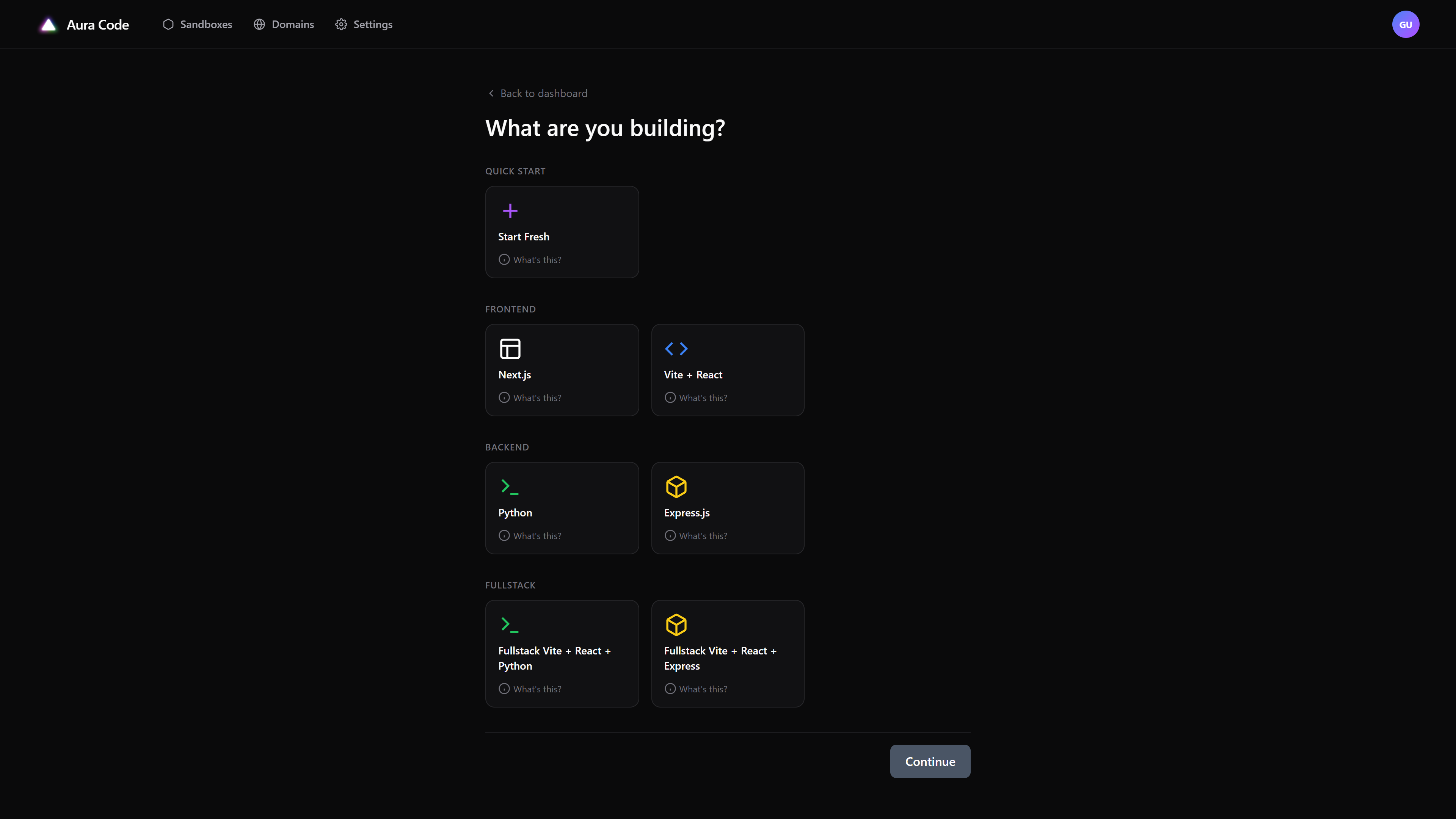
Task: Navigate to the Domains section
Action: [283, 24]
